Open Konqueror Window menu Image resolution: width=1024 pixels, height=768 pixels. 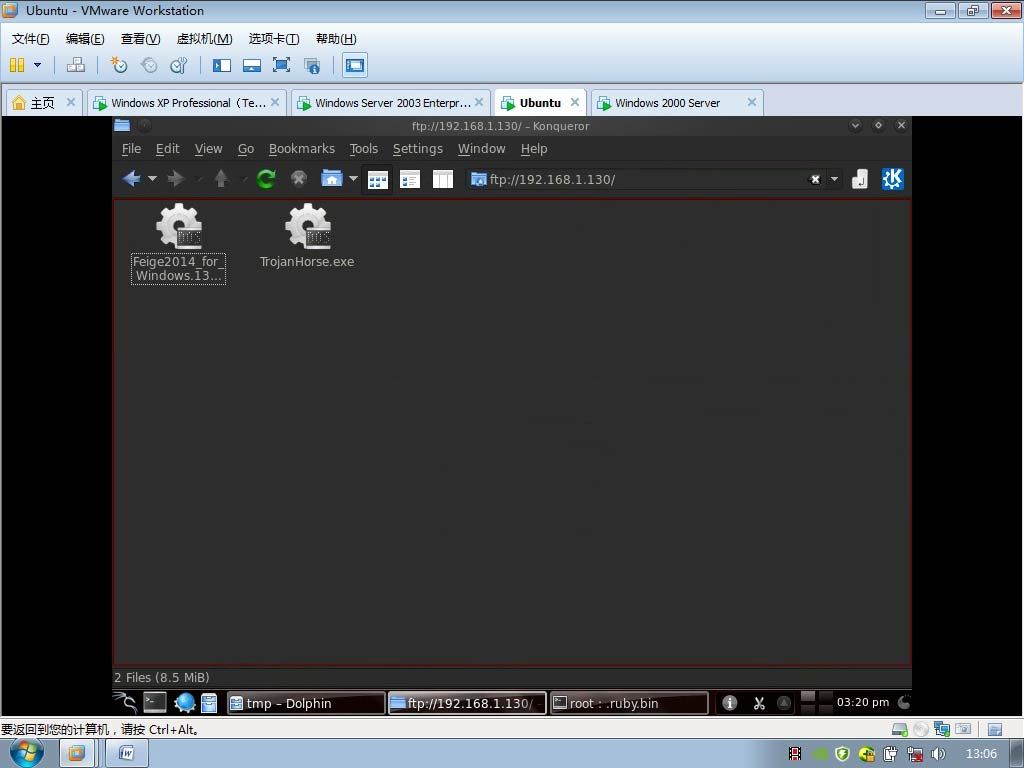pos(481,149)
